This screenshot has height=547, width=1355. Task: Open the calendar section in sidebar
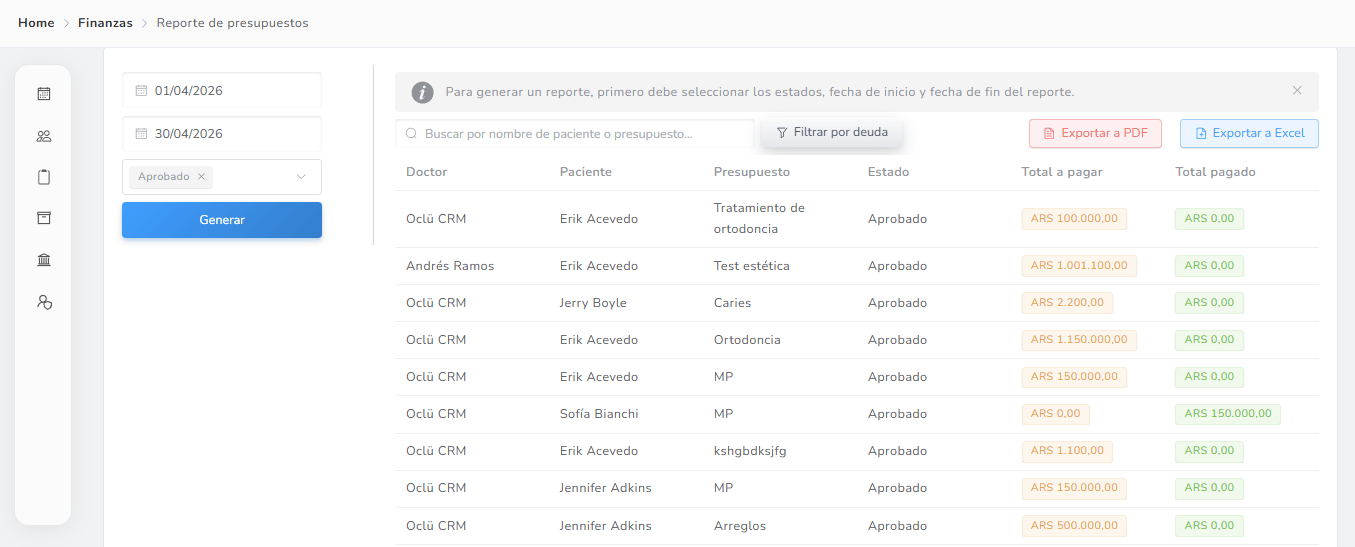tap(43, 94)
